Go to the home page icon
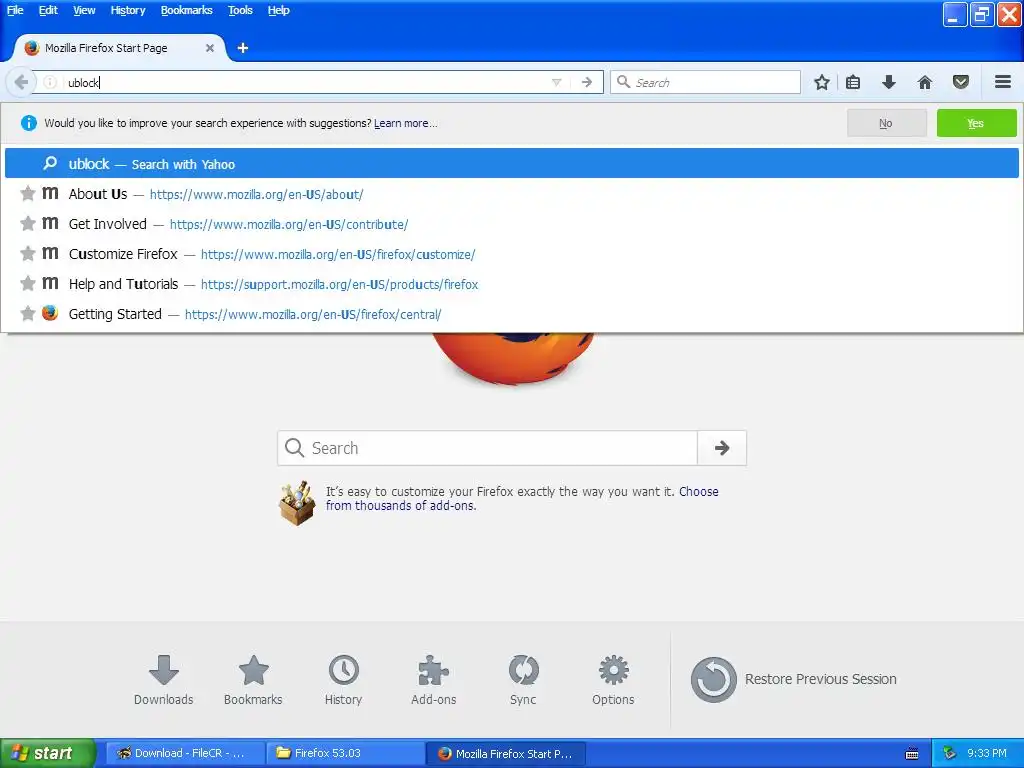This screenshot has width=1024, height=768. 925,82
